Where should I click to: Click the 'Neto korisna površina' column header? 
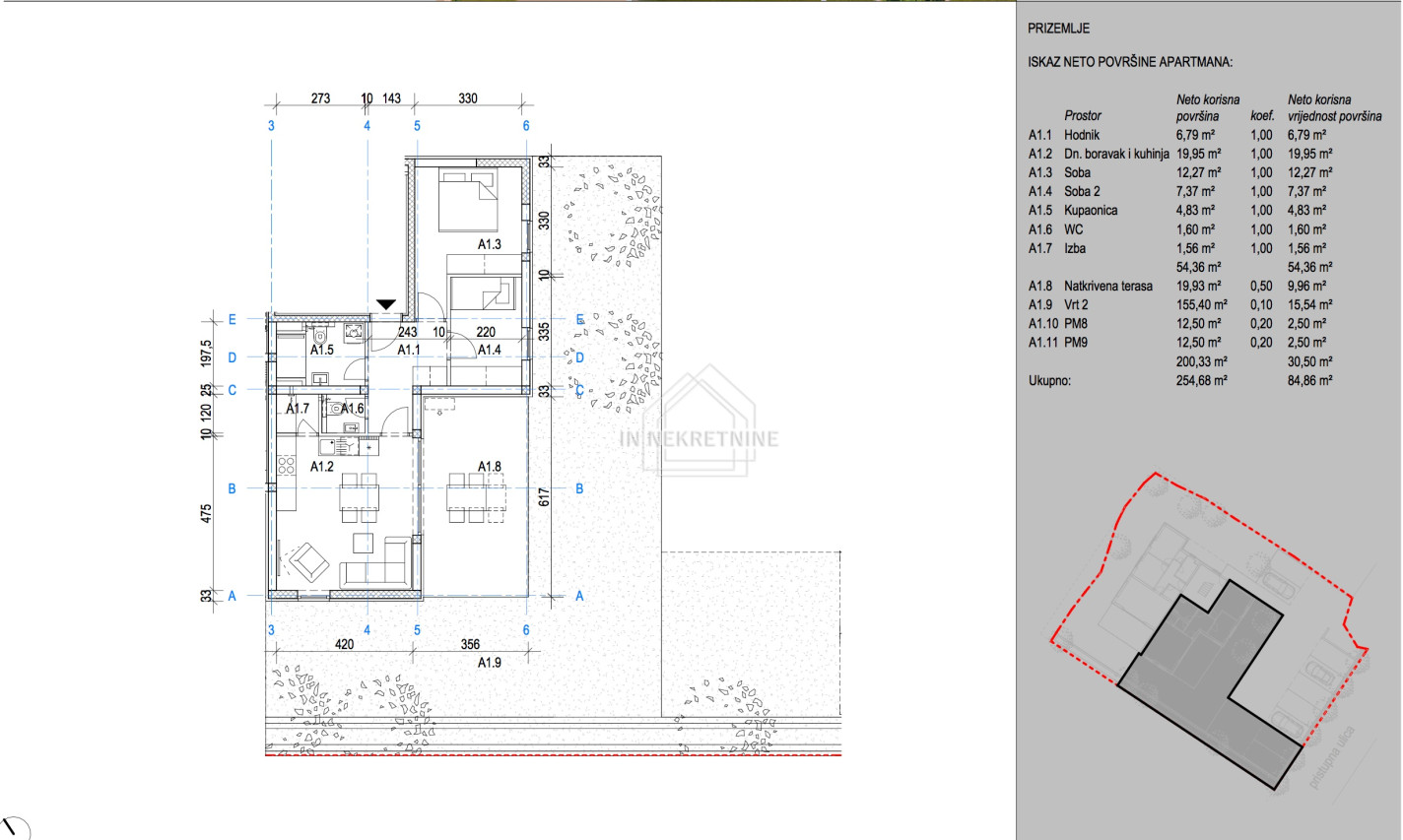click(1207, 107)
